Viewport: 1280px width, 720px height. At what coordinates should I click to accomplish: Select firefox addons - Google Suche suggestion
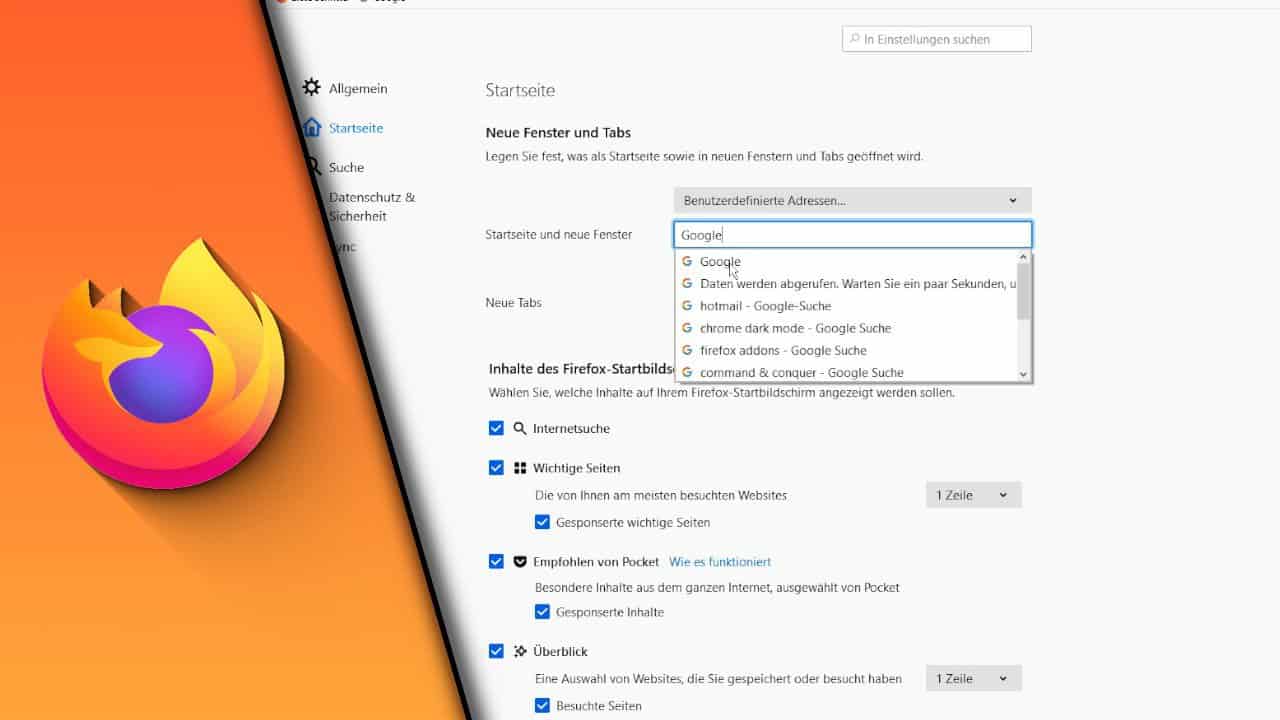click(x=846, y=350)
